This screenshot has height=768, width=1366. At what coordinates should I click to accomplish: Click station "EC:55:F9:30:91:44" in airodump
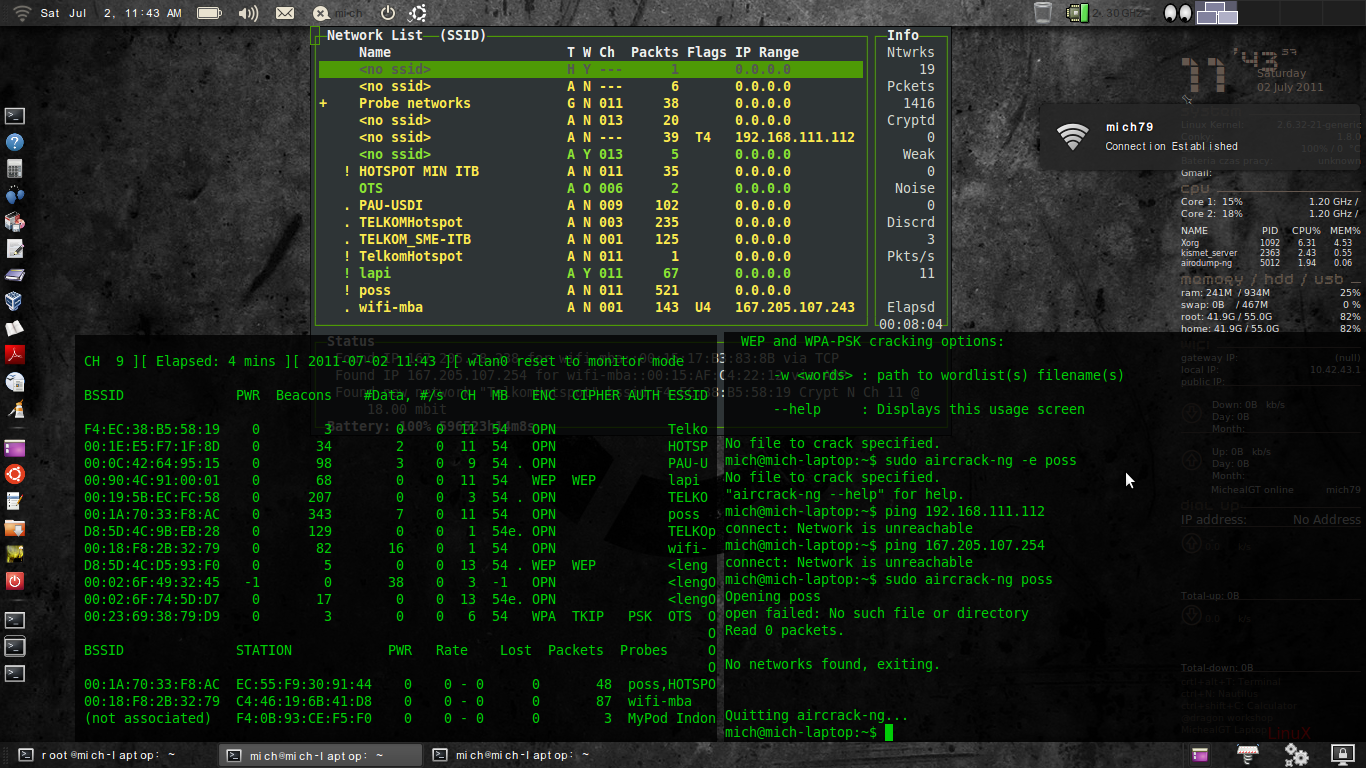[304, 684]
